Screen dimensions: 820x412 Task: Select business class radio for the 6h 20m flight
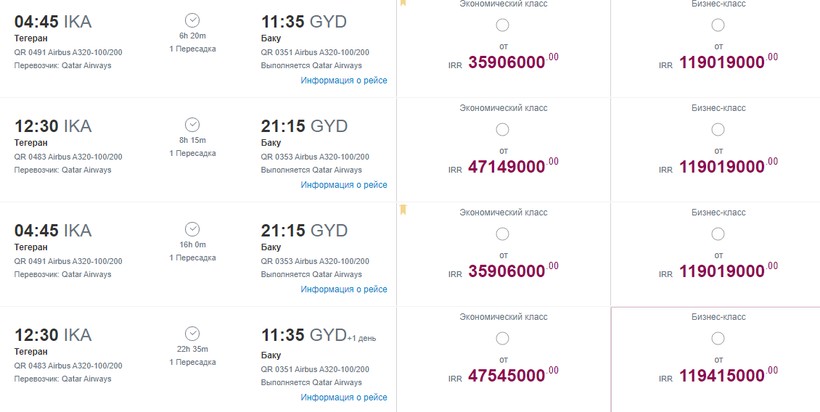(718, 25)
